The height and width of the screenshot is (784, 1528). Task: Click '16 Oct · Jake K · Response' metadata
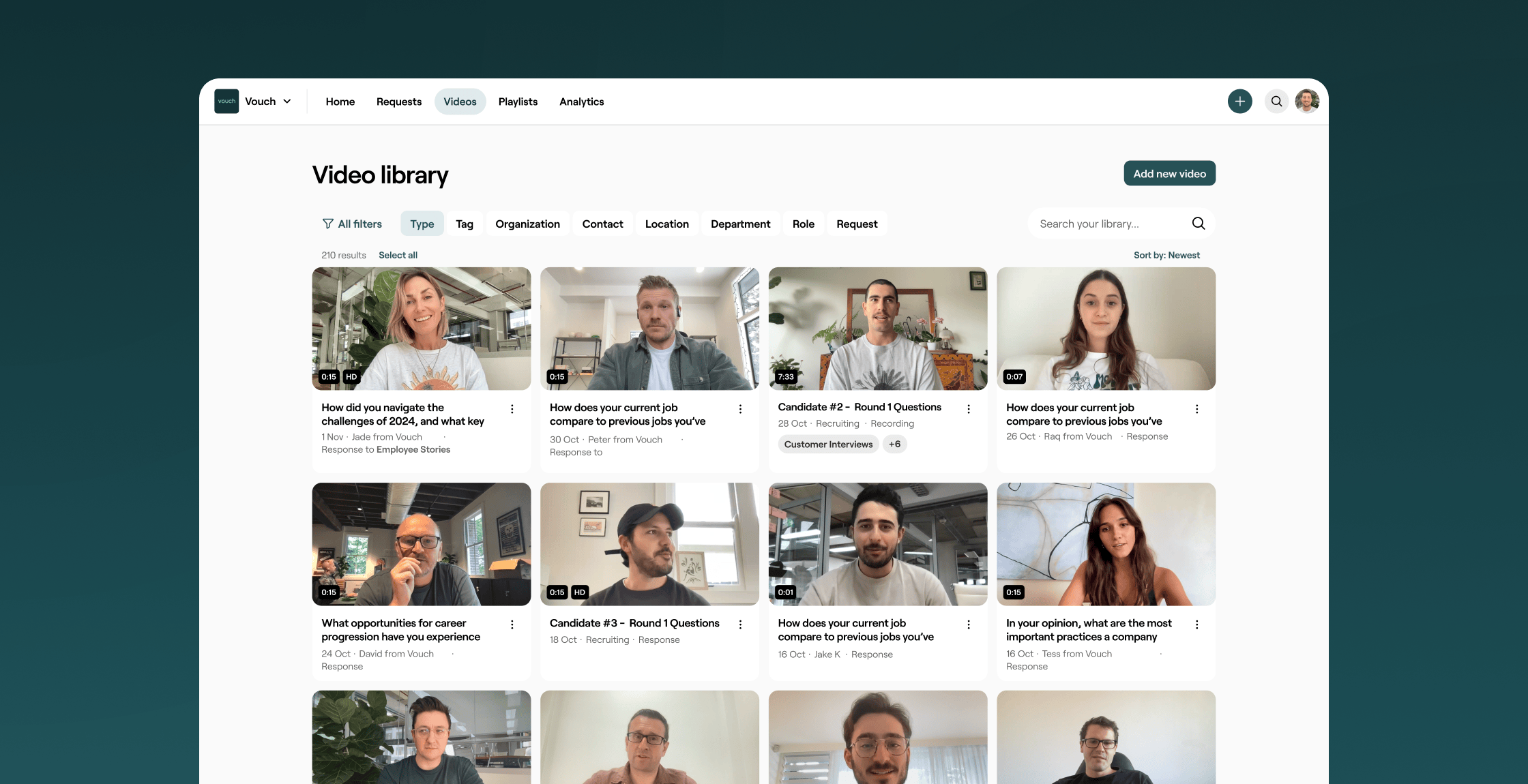tap(835, 654)
